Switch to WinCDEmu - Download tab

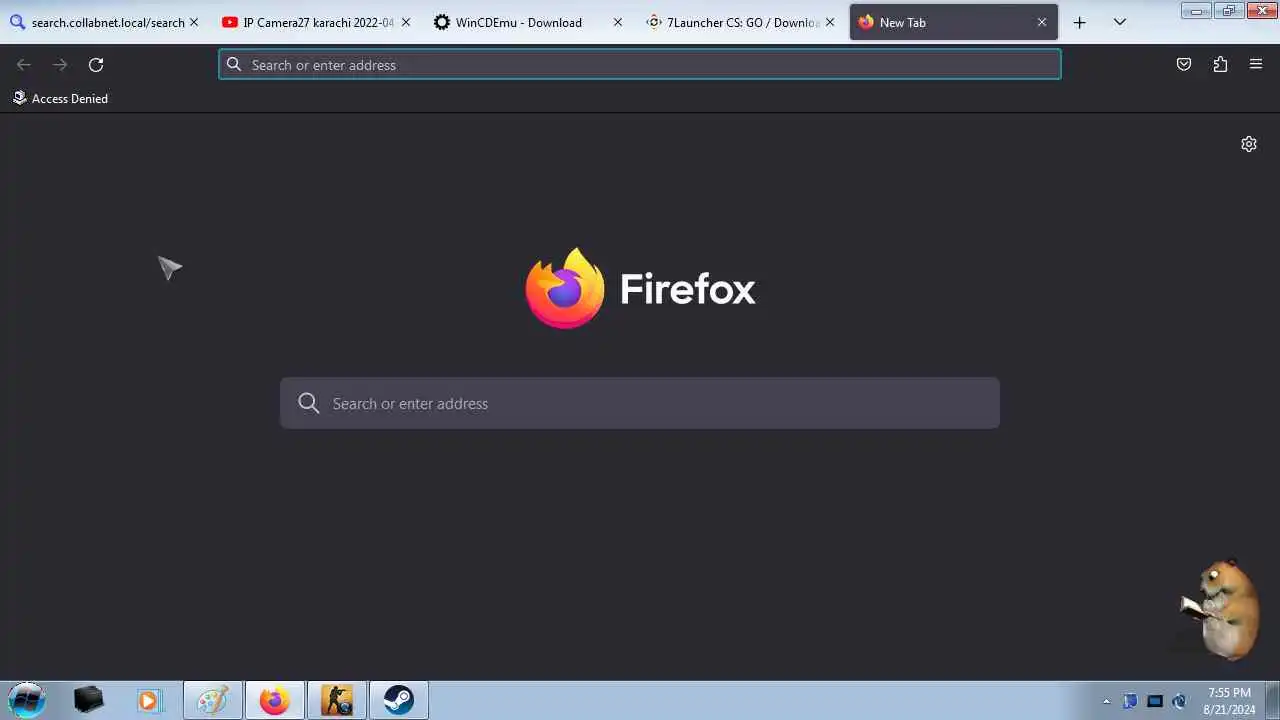pos(529,22)
